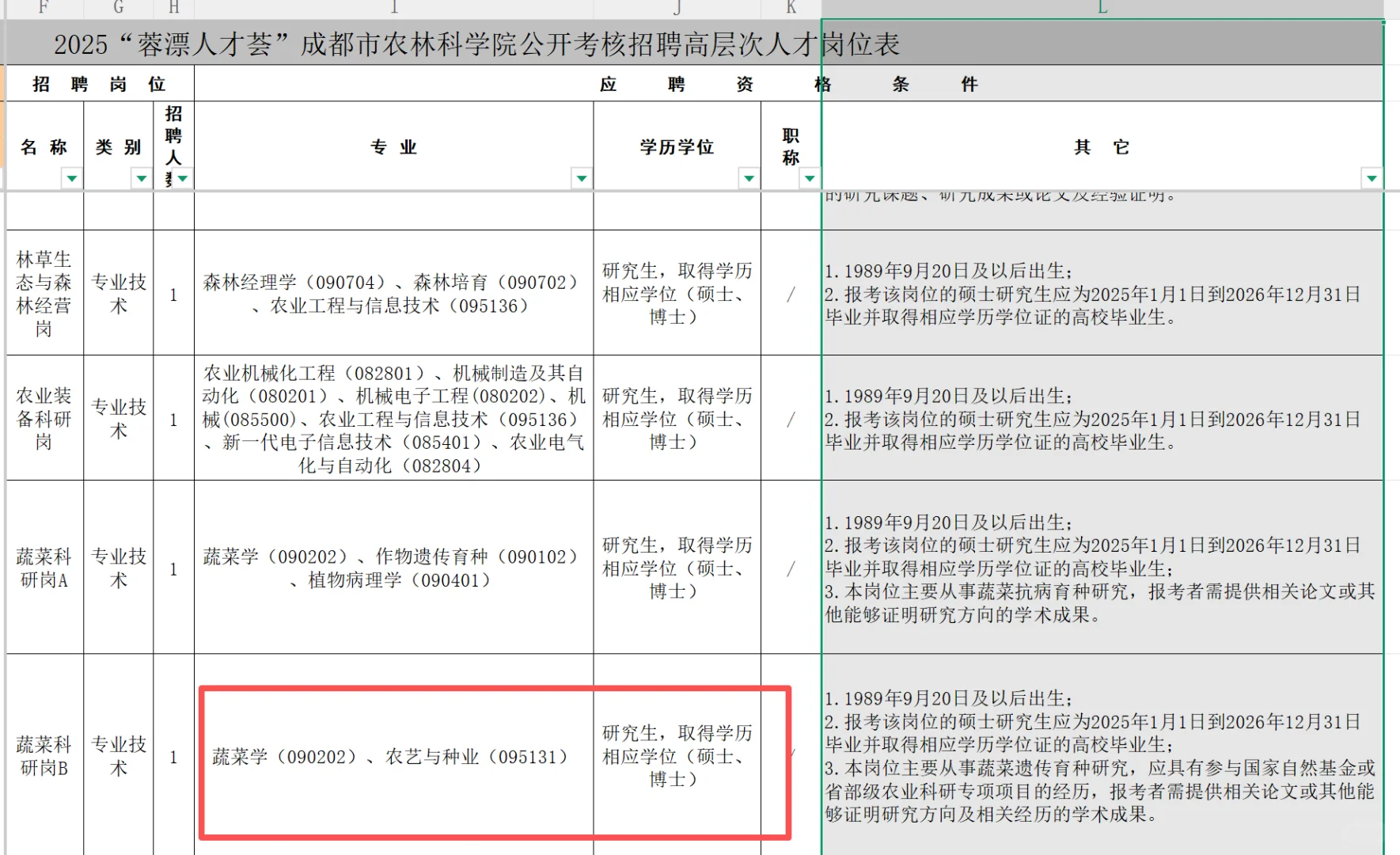The width and height of the screenshot is (1400, 855).
Task: Select the 职称 slash cell for 林草生态与森林经营岗
Action: [791, 293]
